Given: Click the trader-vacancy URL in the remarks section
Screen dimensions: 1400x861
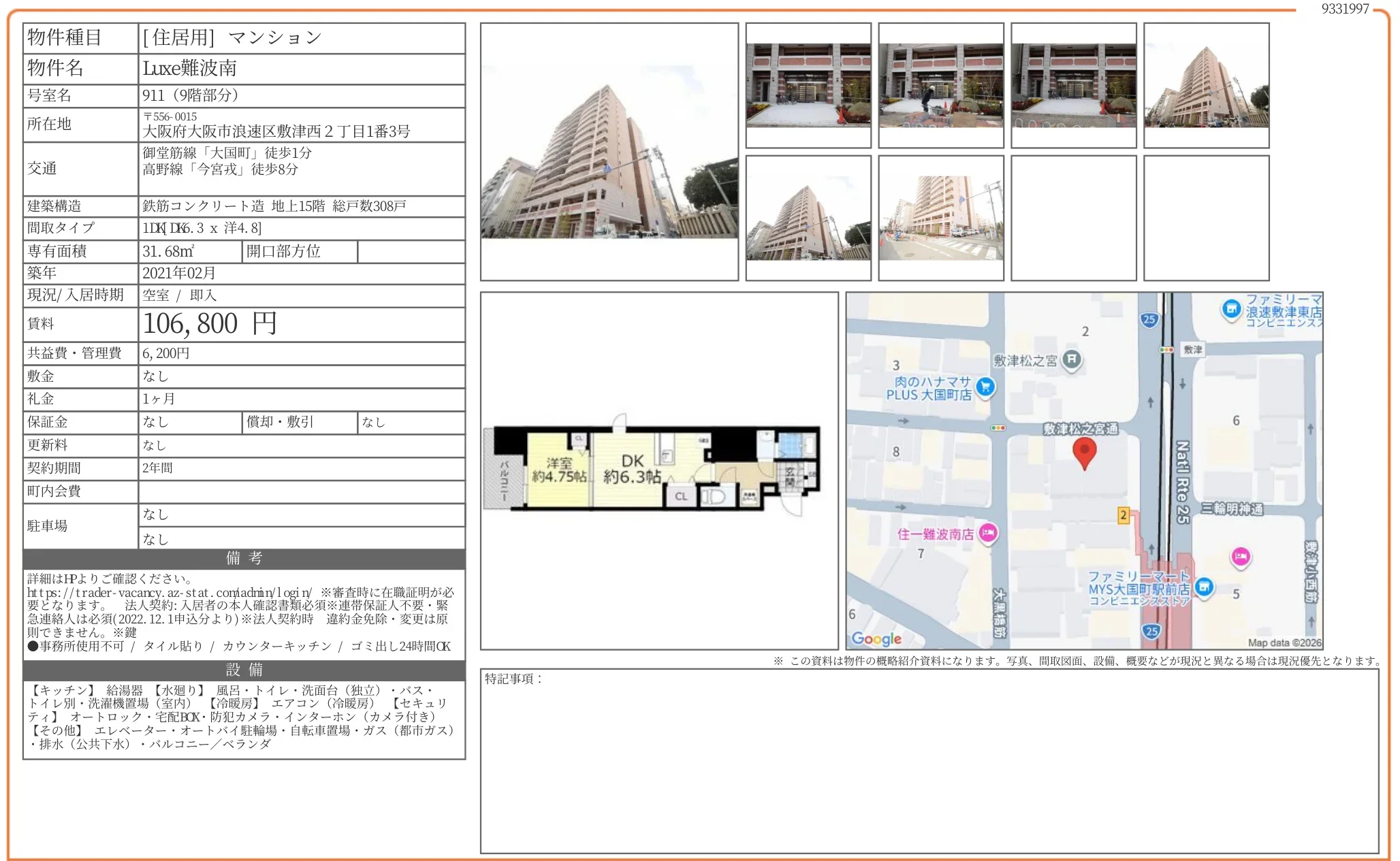Looking at the screenshot, I should point(169,592).
